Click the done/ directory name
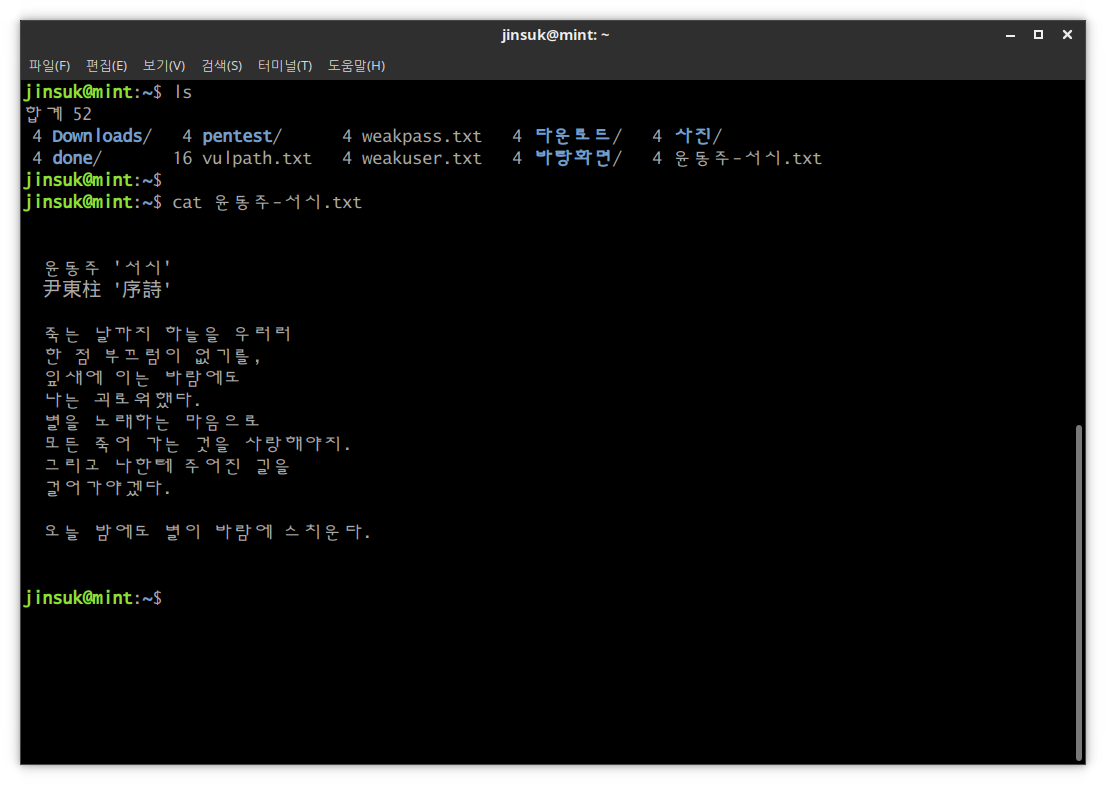 (x=77, y=158)
